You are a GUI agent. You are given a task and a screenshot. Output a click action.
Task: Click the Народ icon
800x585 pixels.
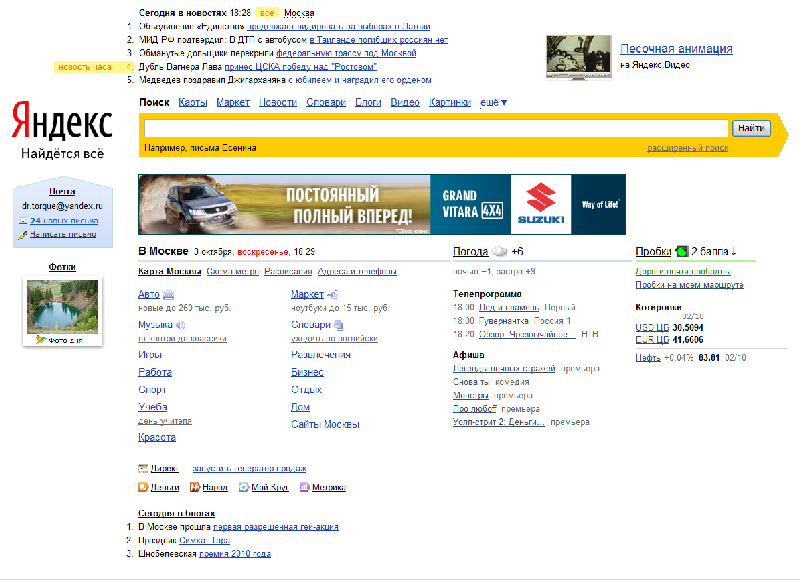tap(195, 488)
